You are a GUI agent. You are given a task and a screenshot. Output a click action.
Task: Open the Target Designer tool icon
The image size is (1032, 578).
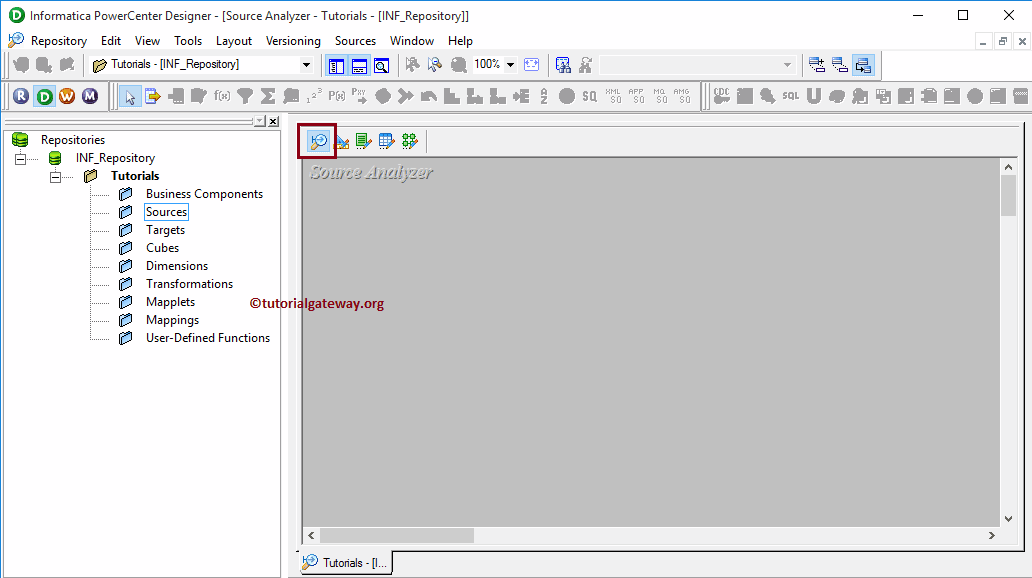pyautogui.click(x=342, y=141)
